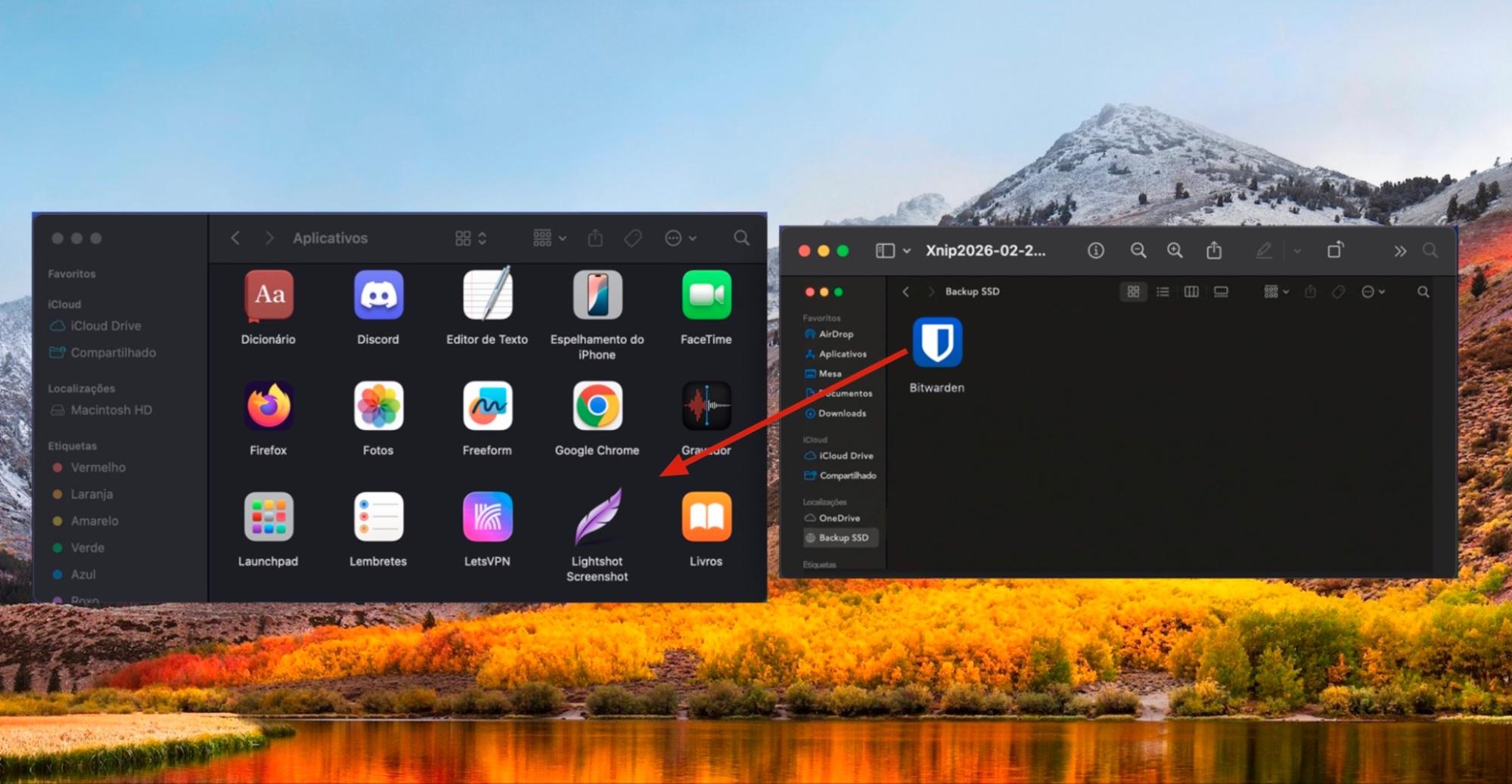The width and height of the screenshot is (1512, 784).
Task: Go back using the Backup SSD back arrow
Action: (905, 292)
